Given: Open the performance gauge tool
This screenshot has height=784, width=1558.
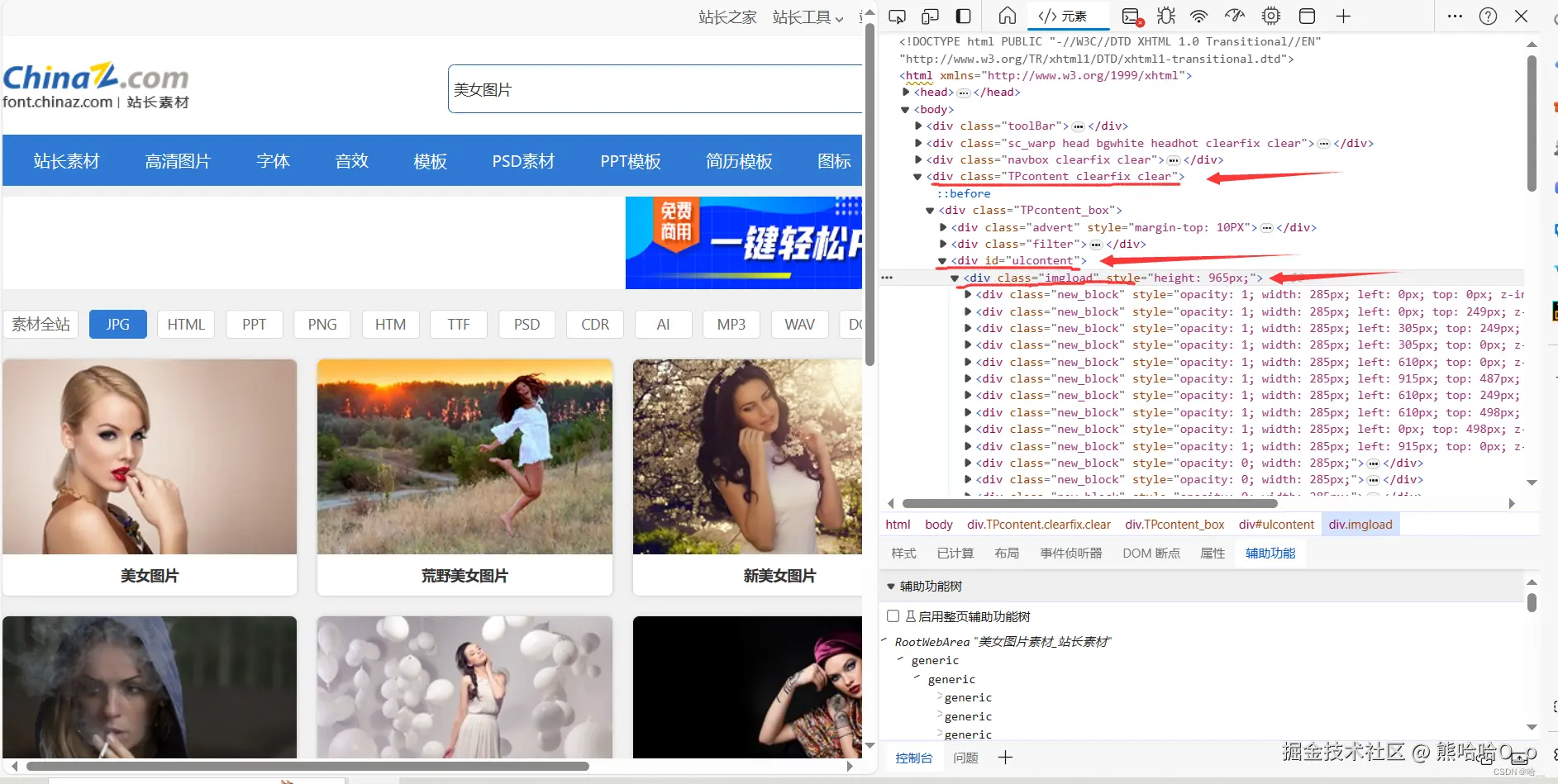Looking at the screenshot, I should click(x=1234, y=16).
